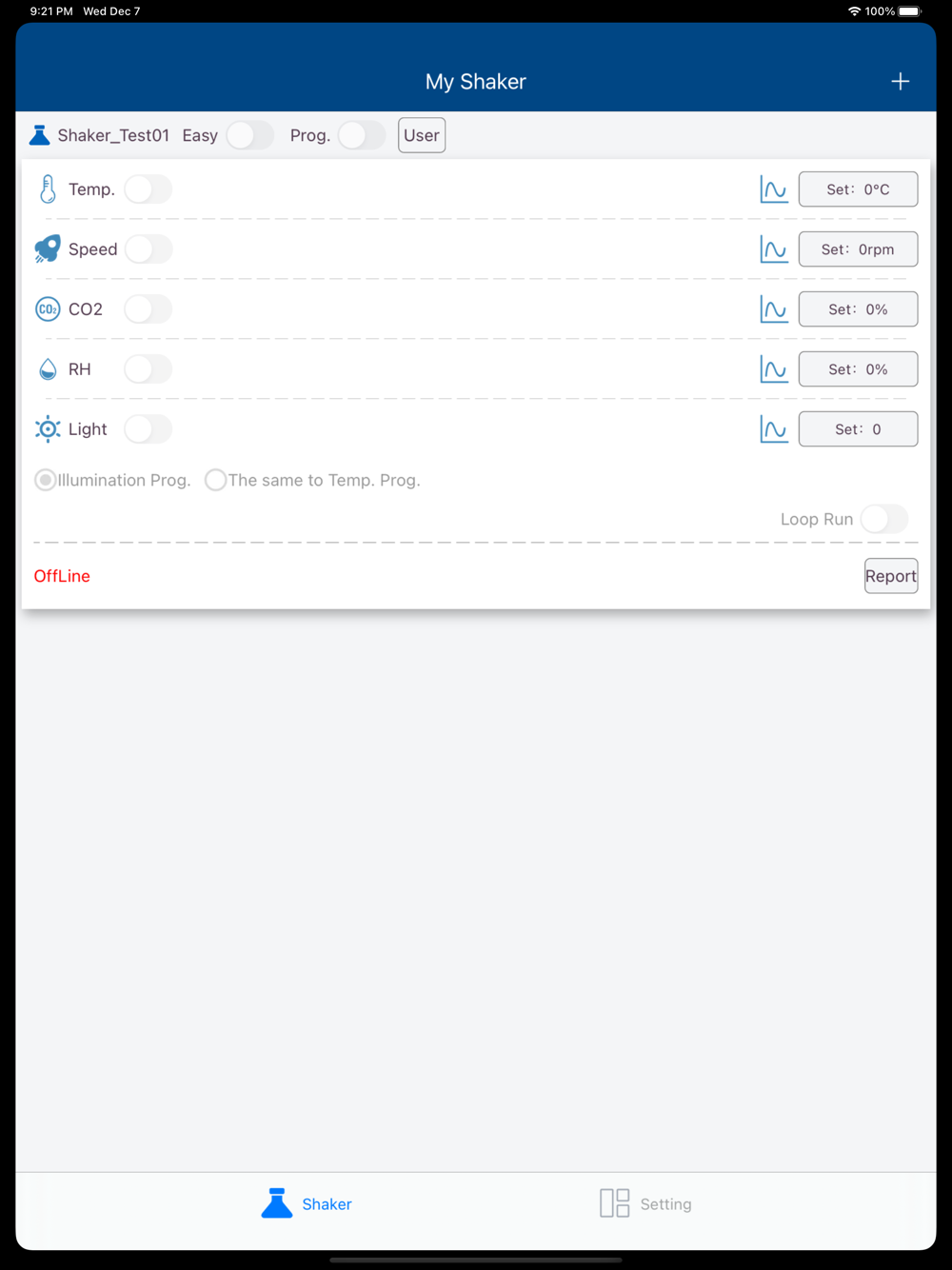Toggle the Temp. switch on
The width and height of the screenshot is (952, 1270).
[149, 189]
